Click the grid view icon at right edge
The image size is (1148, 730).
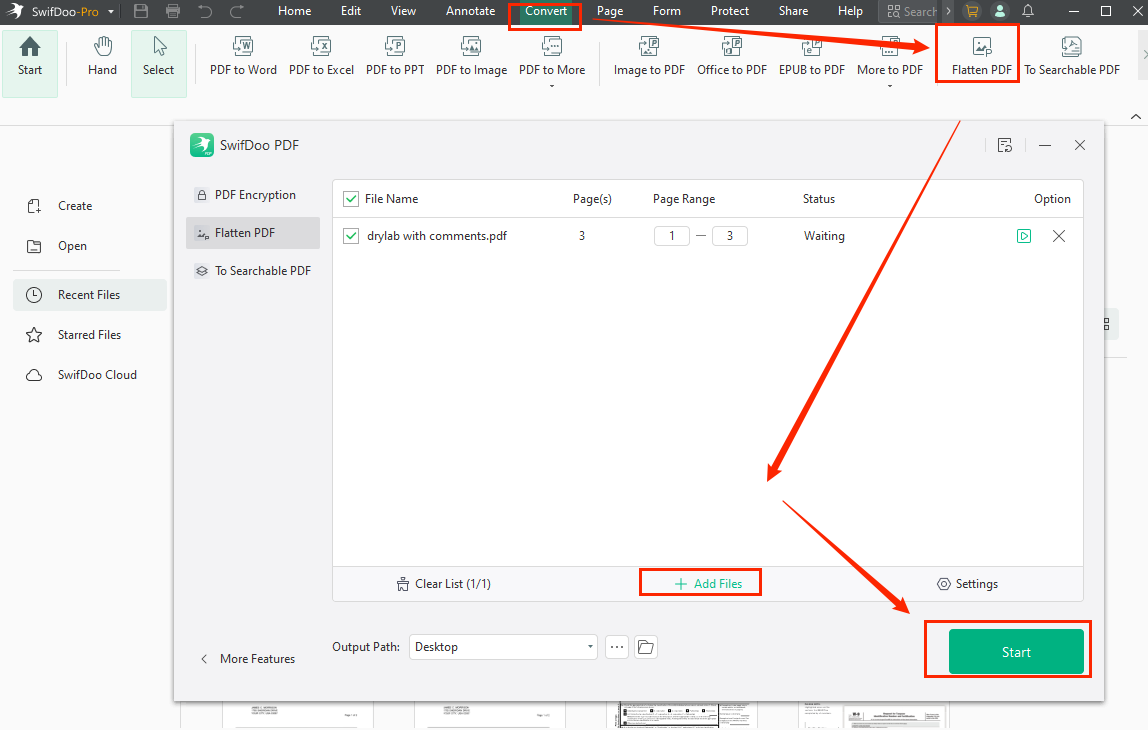pyautogui.click(x=1106, y=324)
